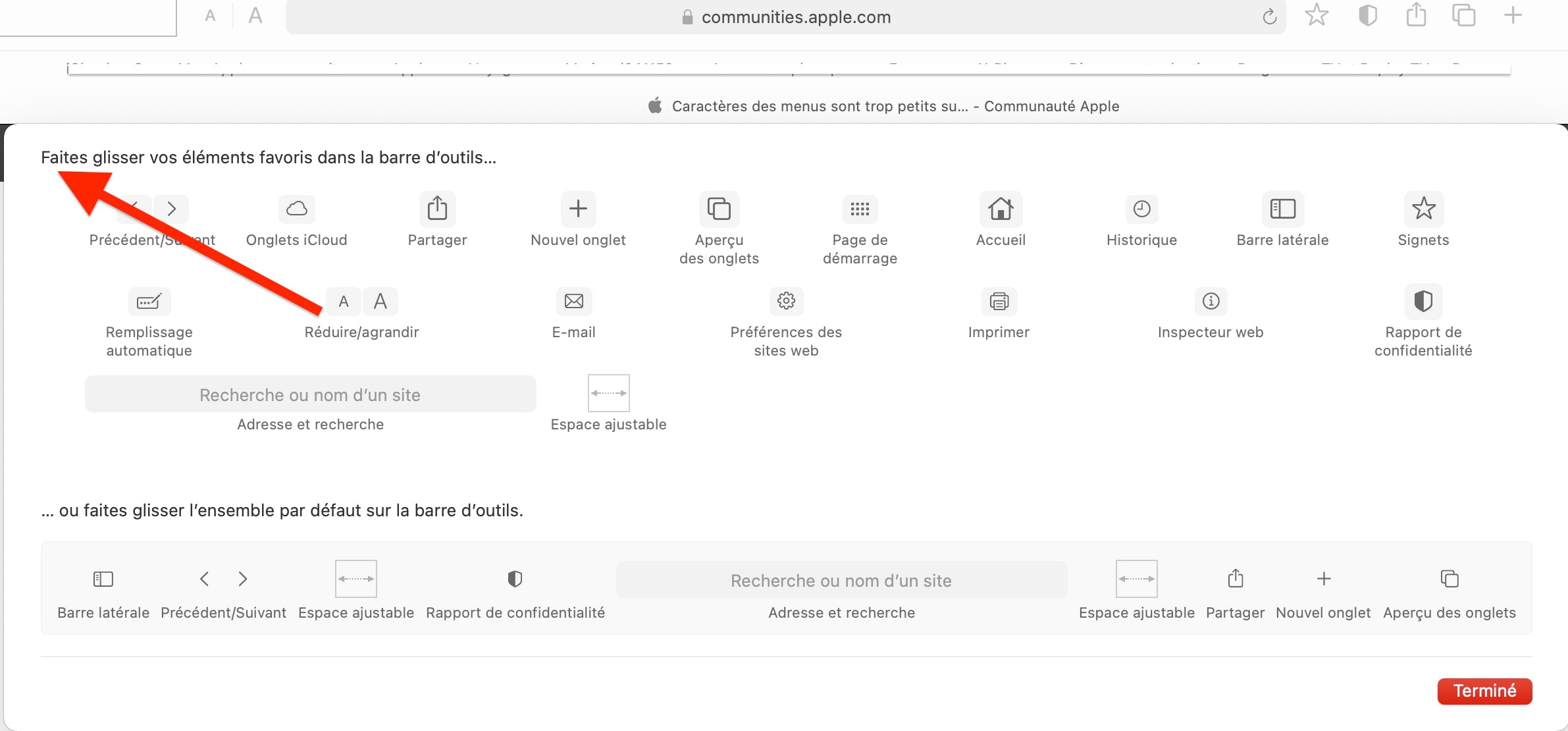Select Préférences des sites web gear

click(x=786, y=302)
